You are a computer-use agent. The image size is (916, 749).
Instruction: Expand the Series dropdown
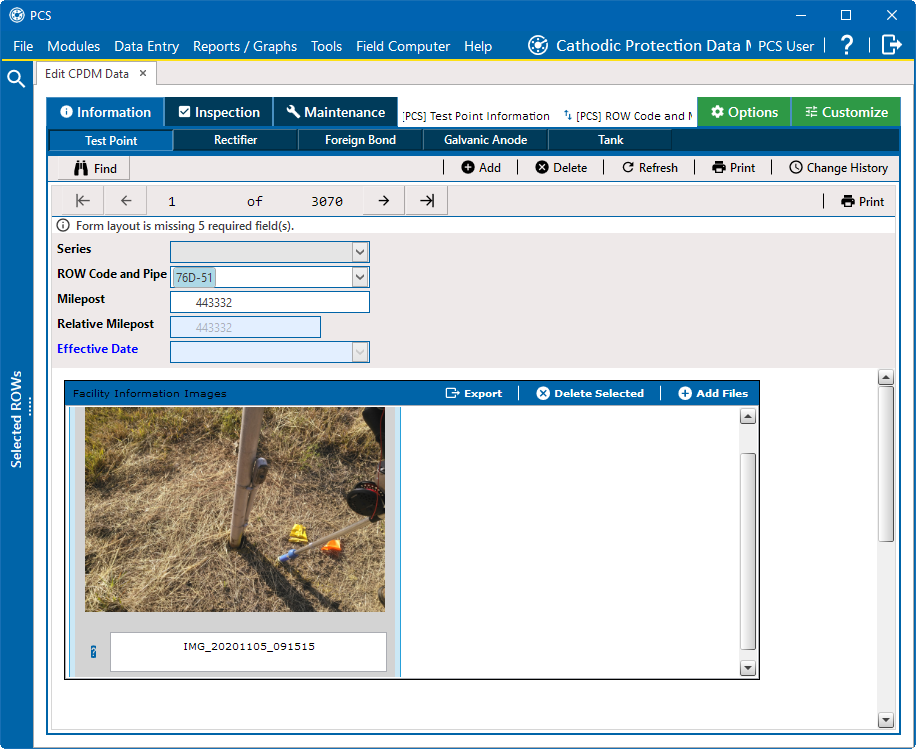pos(360,252)
